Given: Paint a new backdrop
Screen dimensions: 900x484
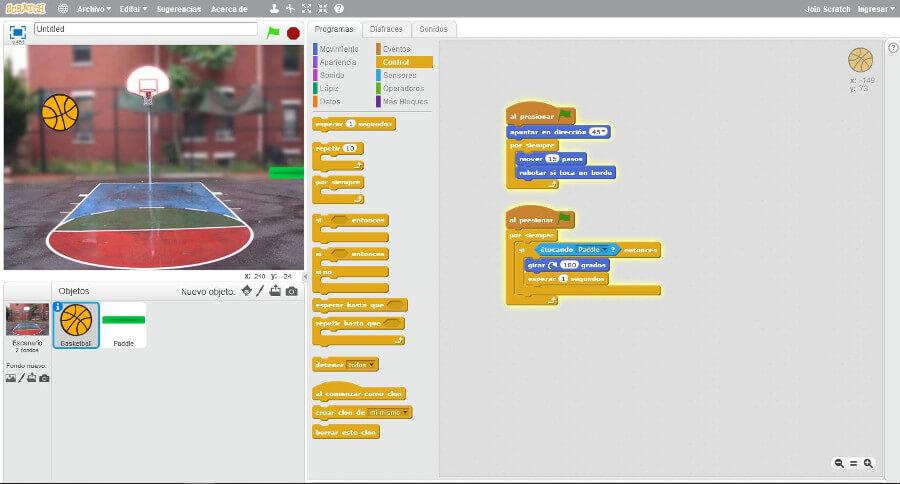Looking at the screenshot, I should (21, 378).
